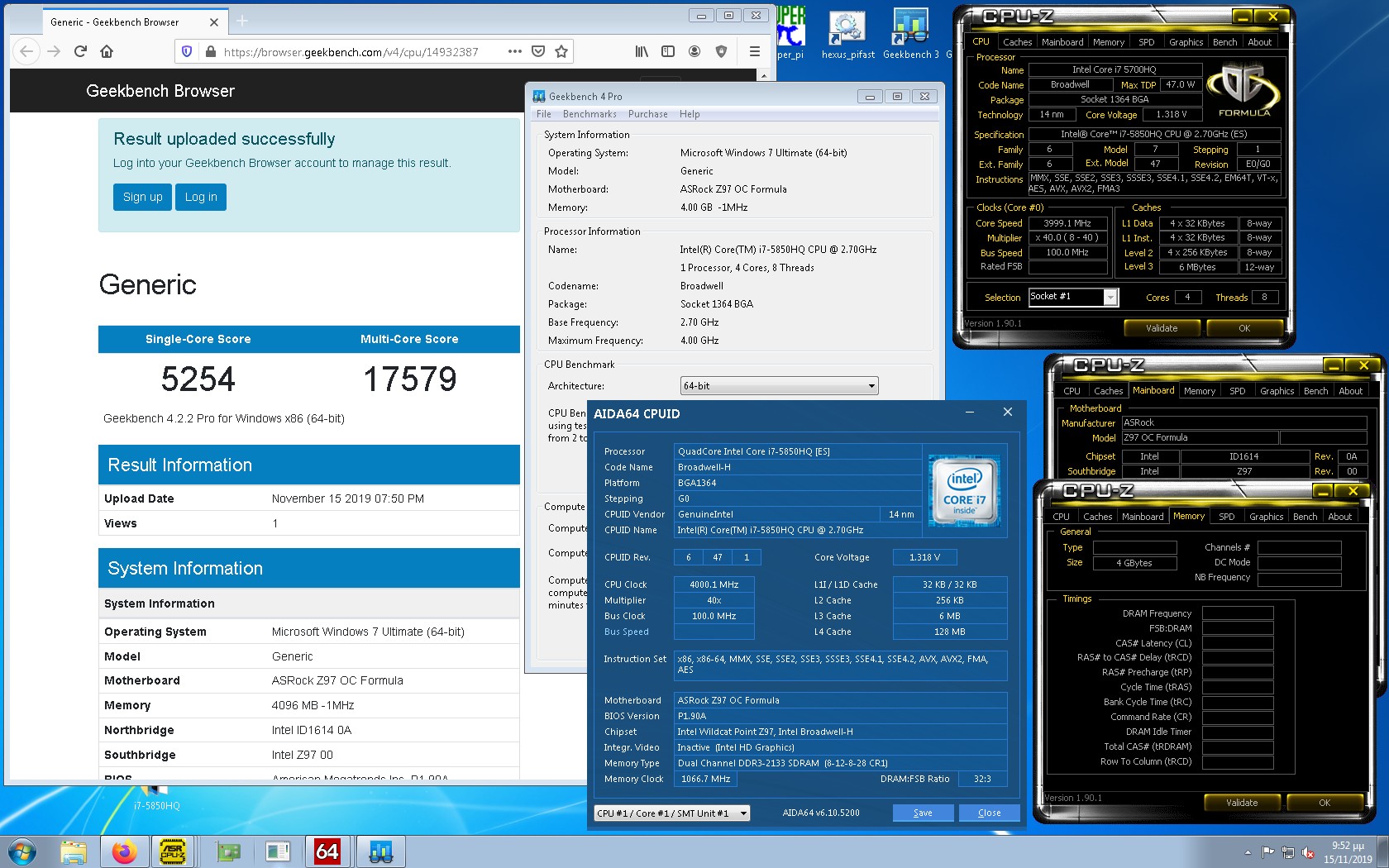Open Help menu in Geekbench 4 Pro
The width and height of the screenshot is (1389, 868).
pyautogui.click(x=690, y=114)
